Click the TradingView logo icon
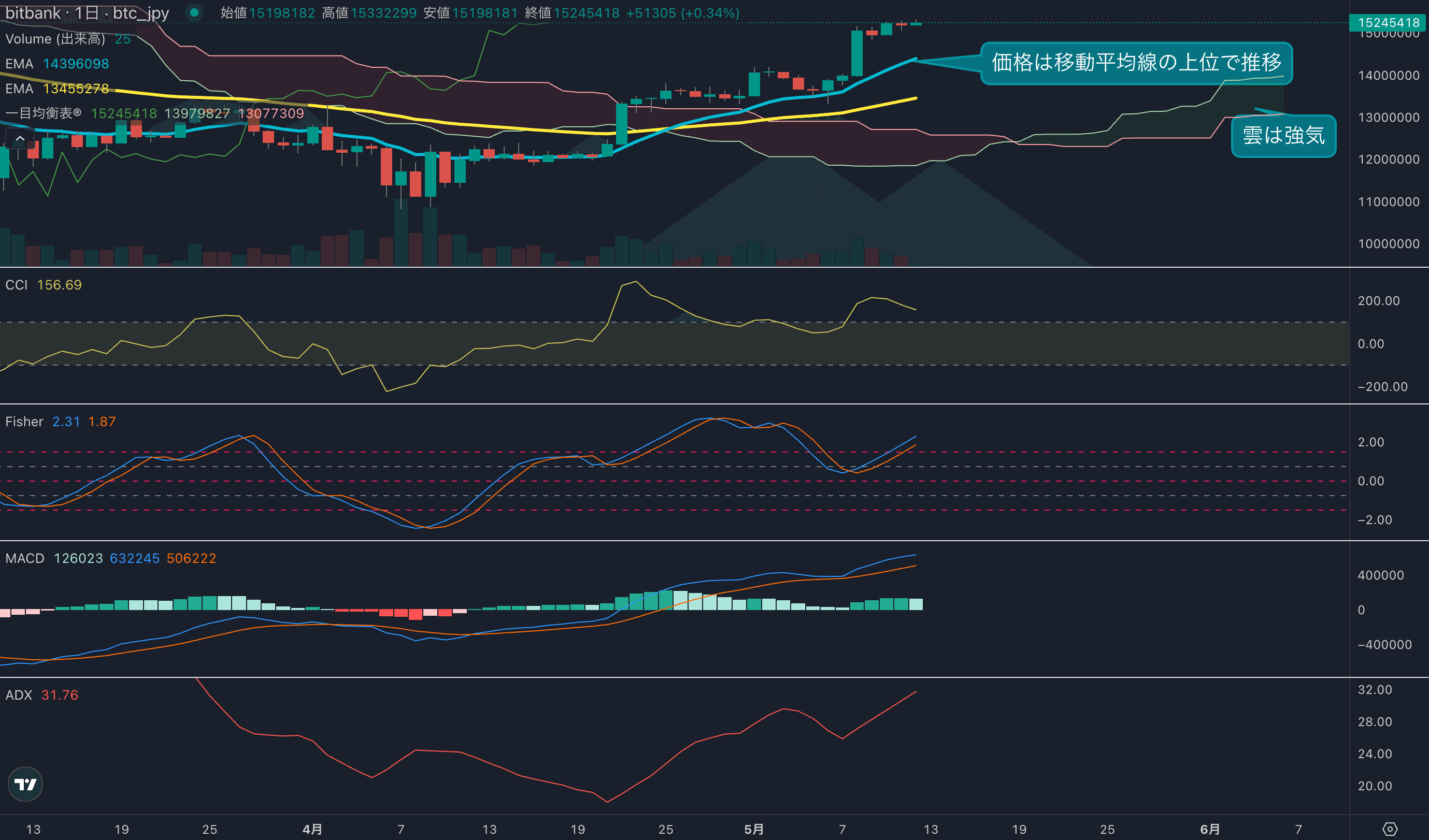Image resolution: width=1429 pixels, height=840 pixels. tap(25, 784)
